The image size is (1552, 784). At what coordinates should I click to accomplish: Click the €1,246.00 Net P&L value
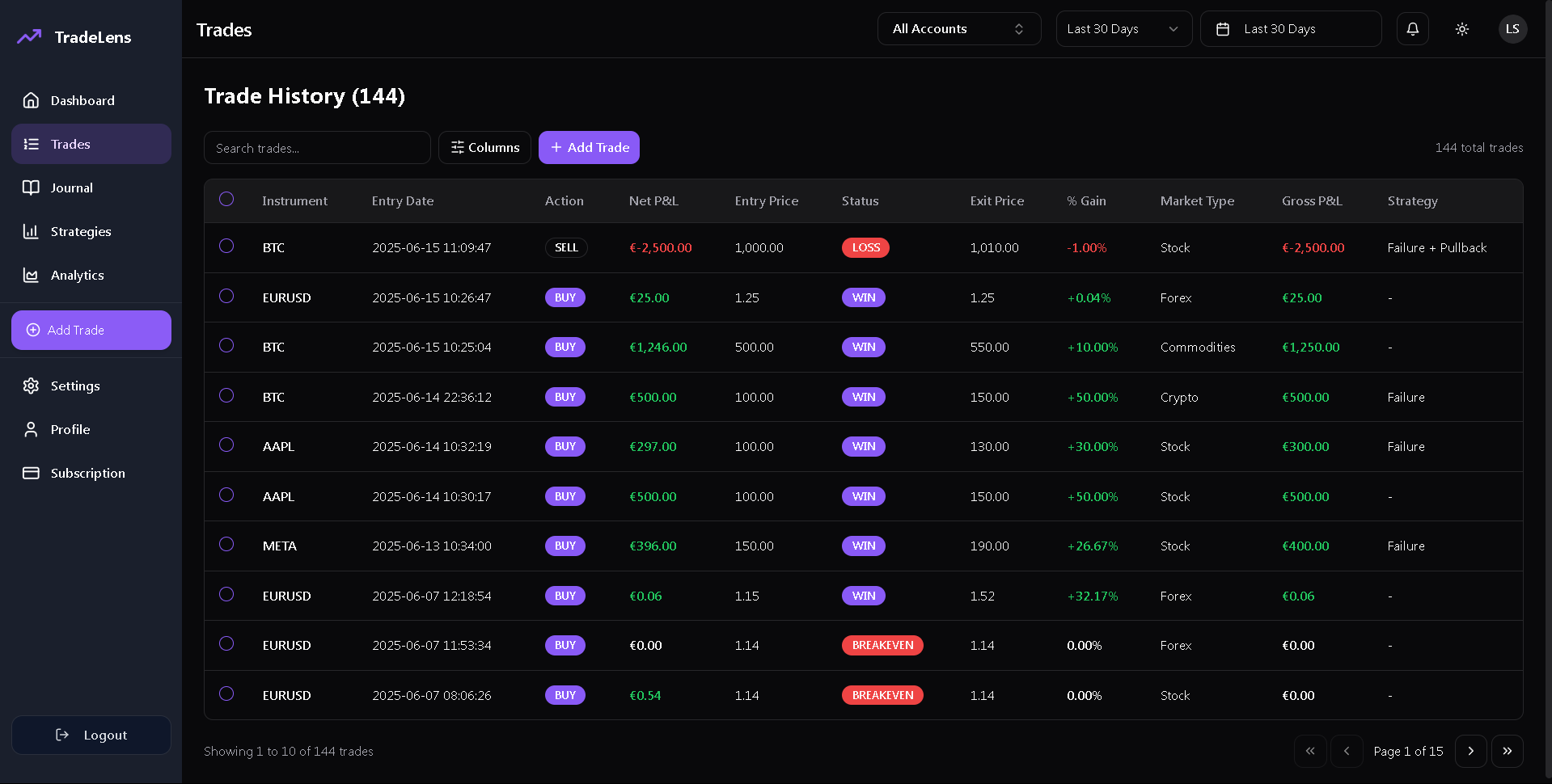tap(658, 347)
